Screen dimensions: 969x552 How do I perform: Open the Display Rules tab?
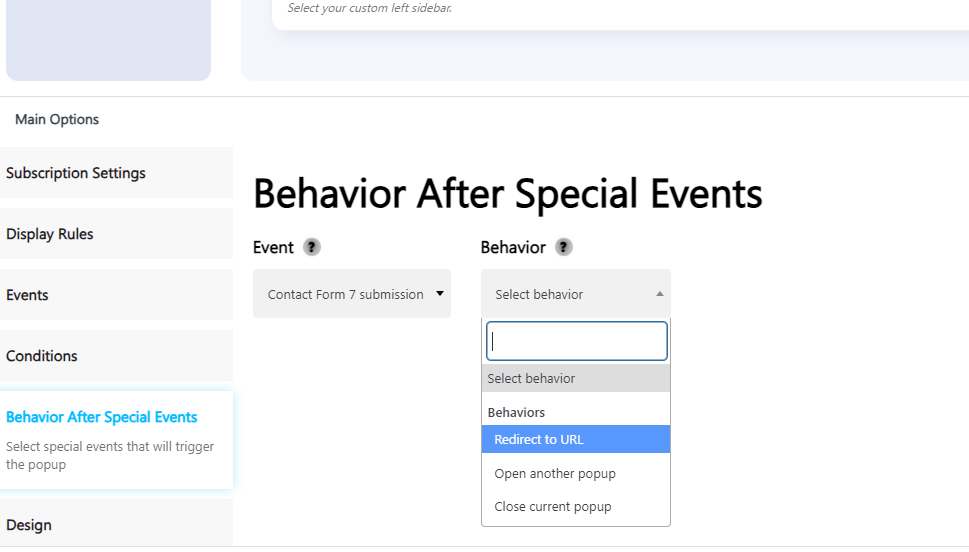116,234
